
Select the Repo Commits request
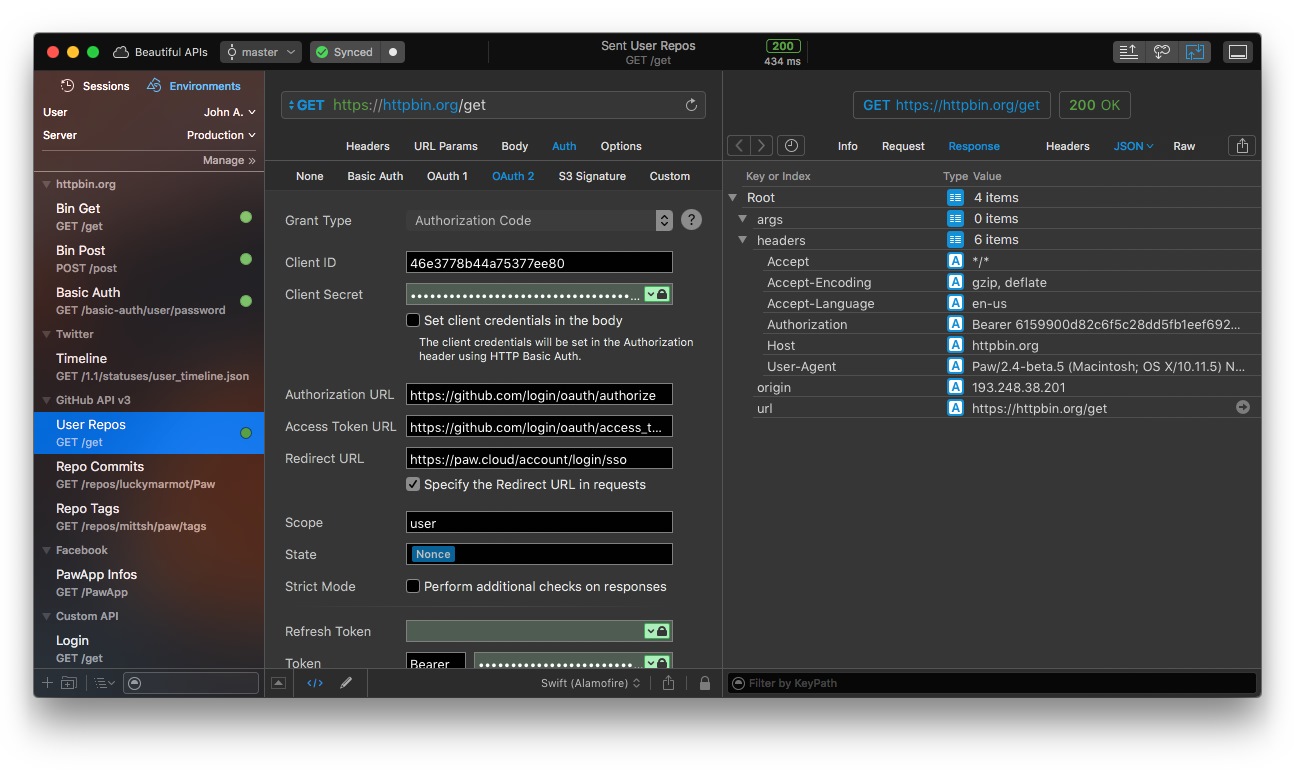tap(149, 475)
